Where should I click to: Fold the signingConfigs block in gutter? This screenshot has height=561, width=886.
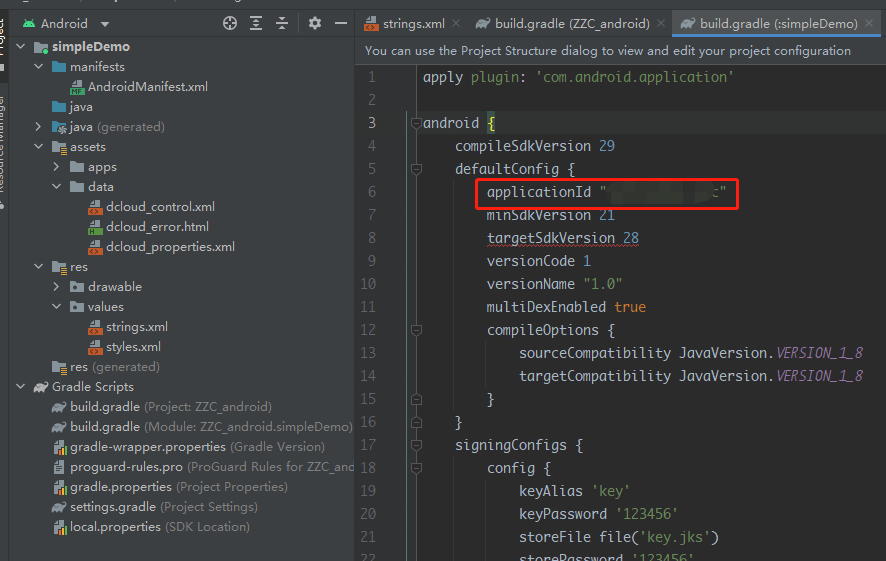pos(414,445)
